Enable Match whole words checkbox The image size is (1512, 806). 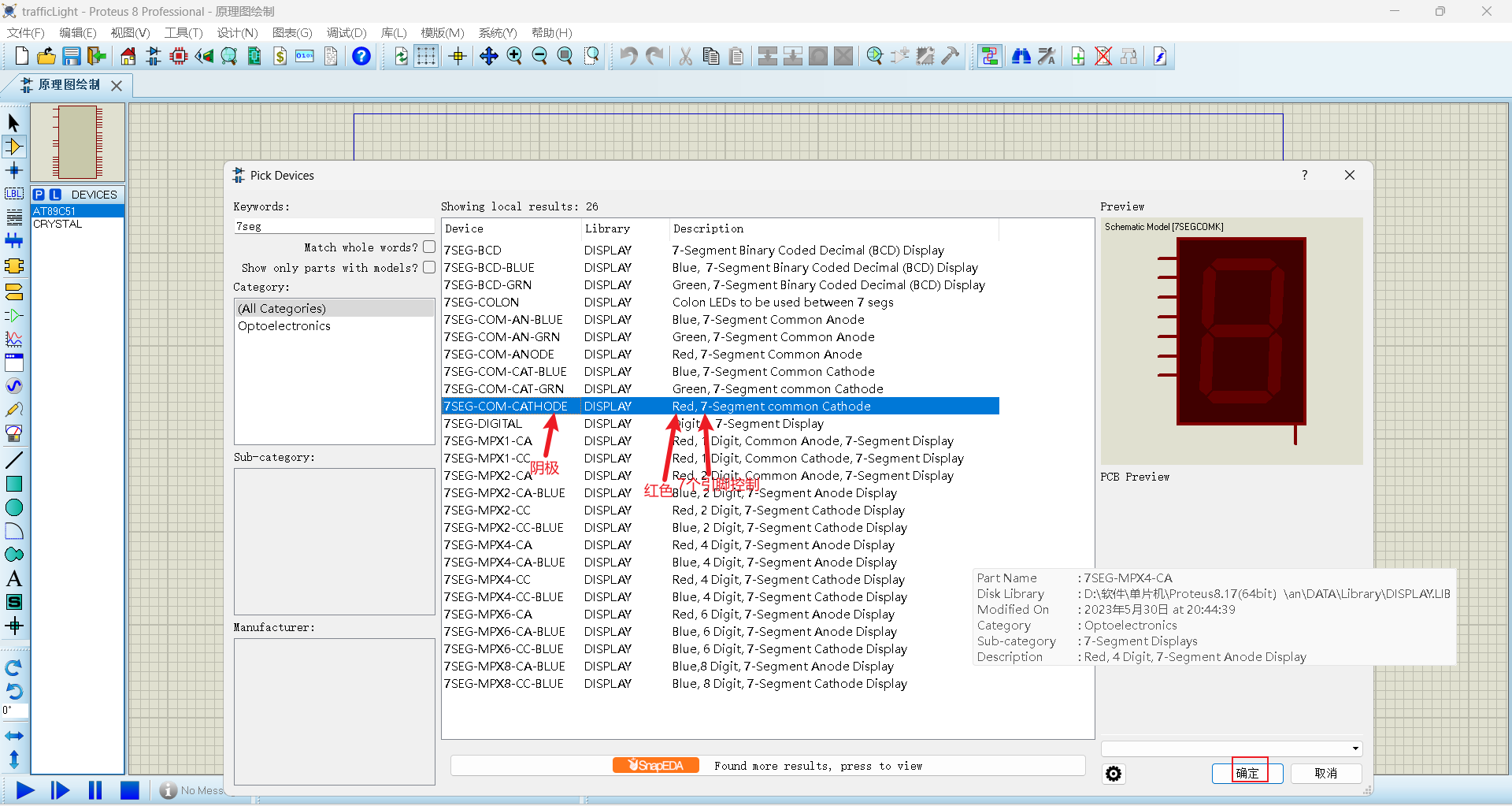click(429, 247)
